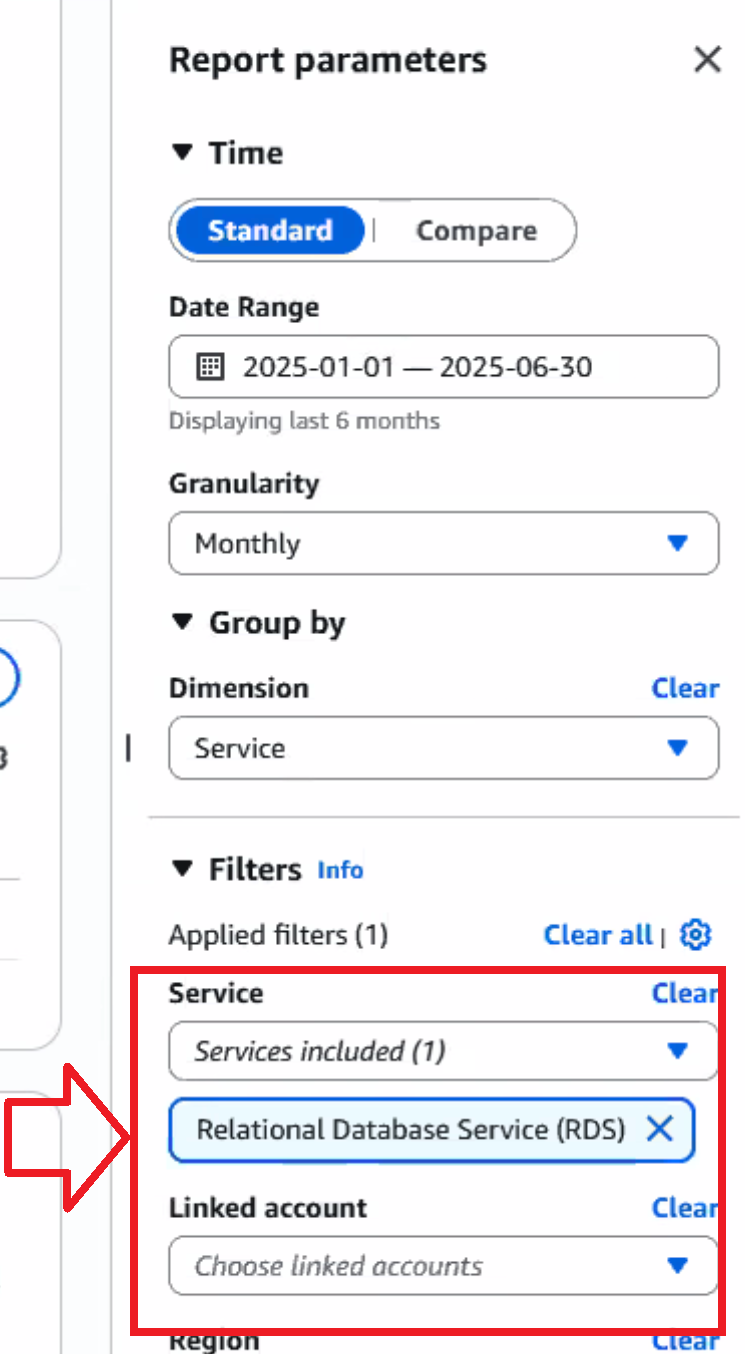Open the Dimension Service dropdown

click(x=443, y=748)
